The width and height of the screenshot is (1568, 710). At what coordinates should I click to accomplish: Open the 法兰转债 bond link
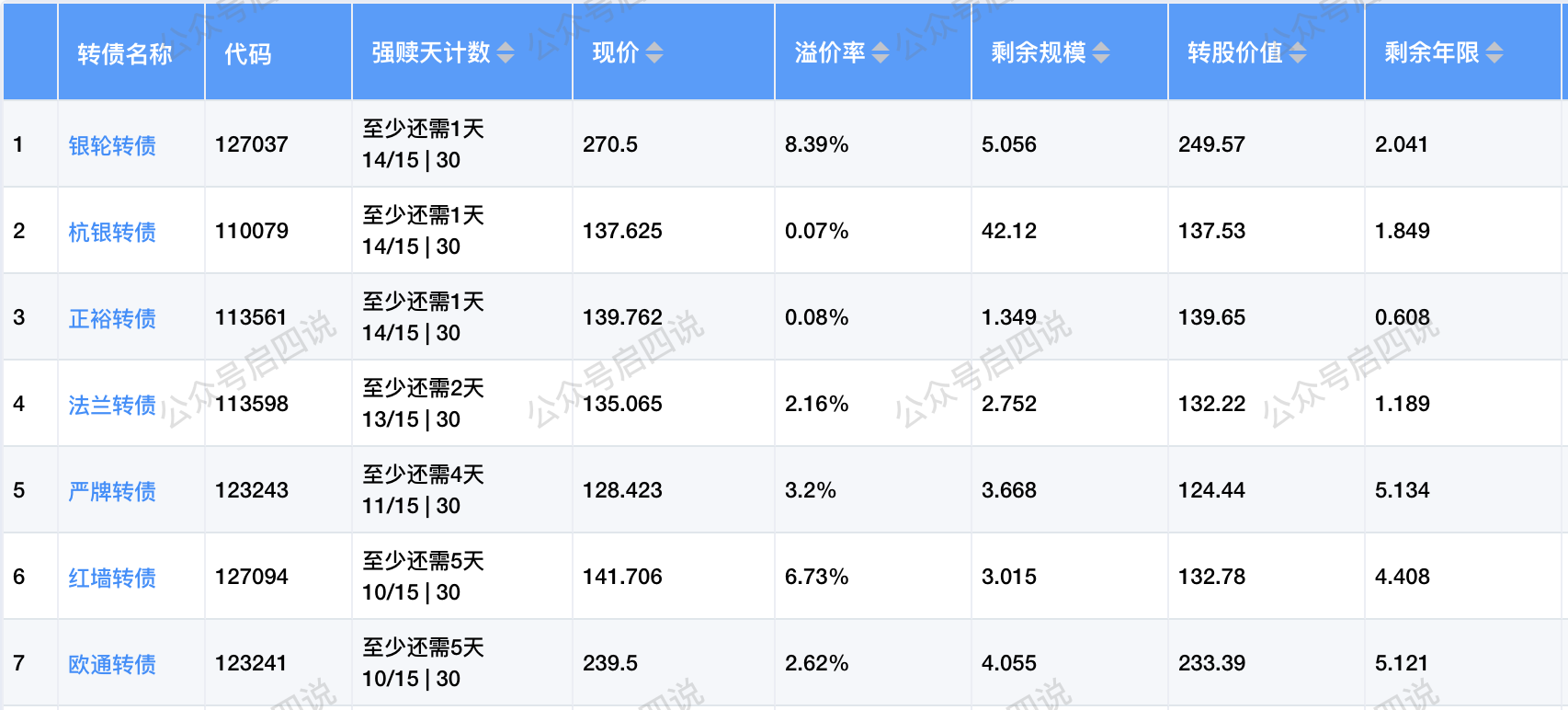click(x=112, y=405)
